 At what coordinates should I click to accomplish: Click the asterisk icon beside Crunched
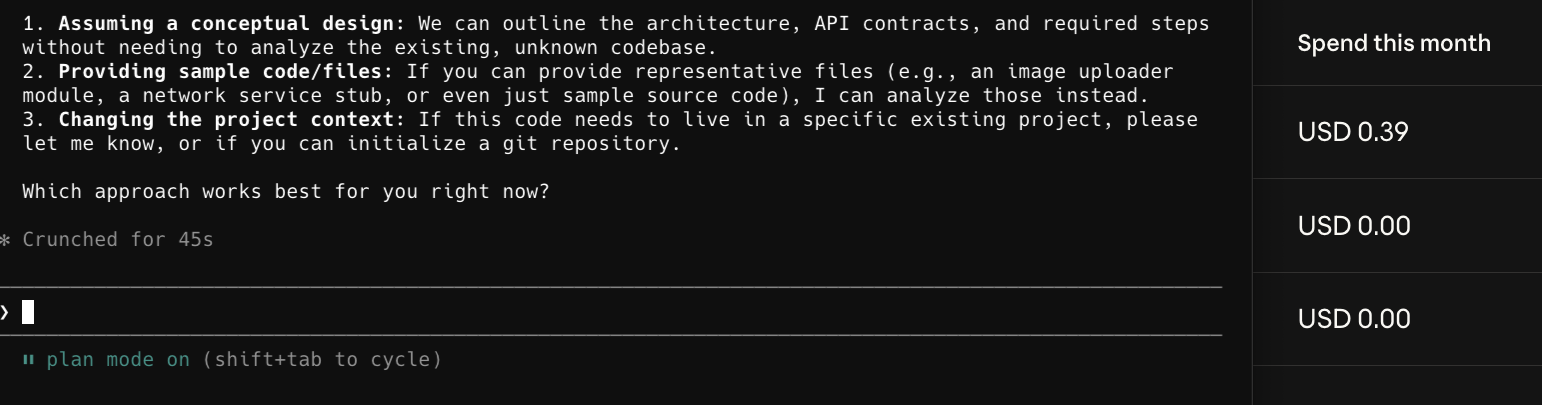5,240
